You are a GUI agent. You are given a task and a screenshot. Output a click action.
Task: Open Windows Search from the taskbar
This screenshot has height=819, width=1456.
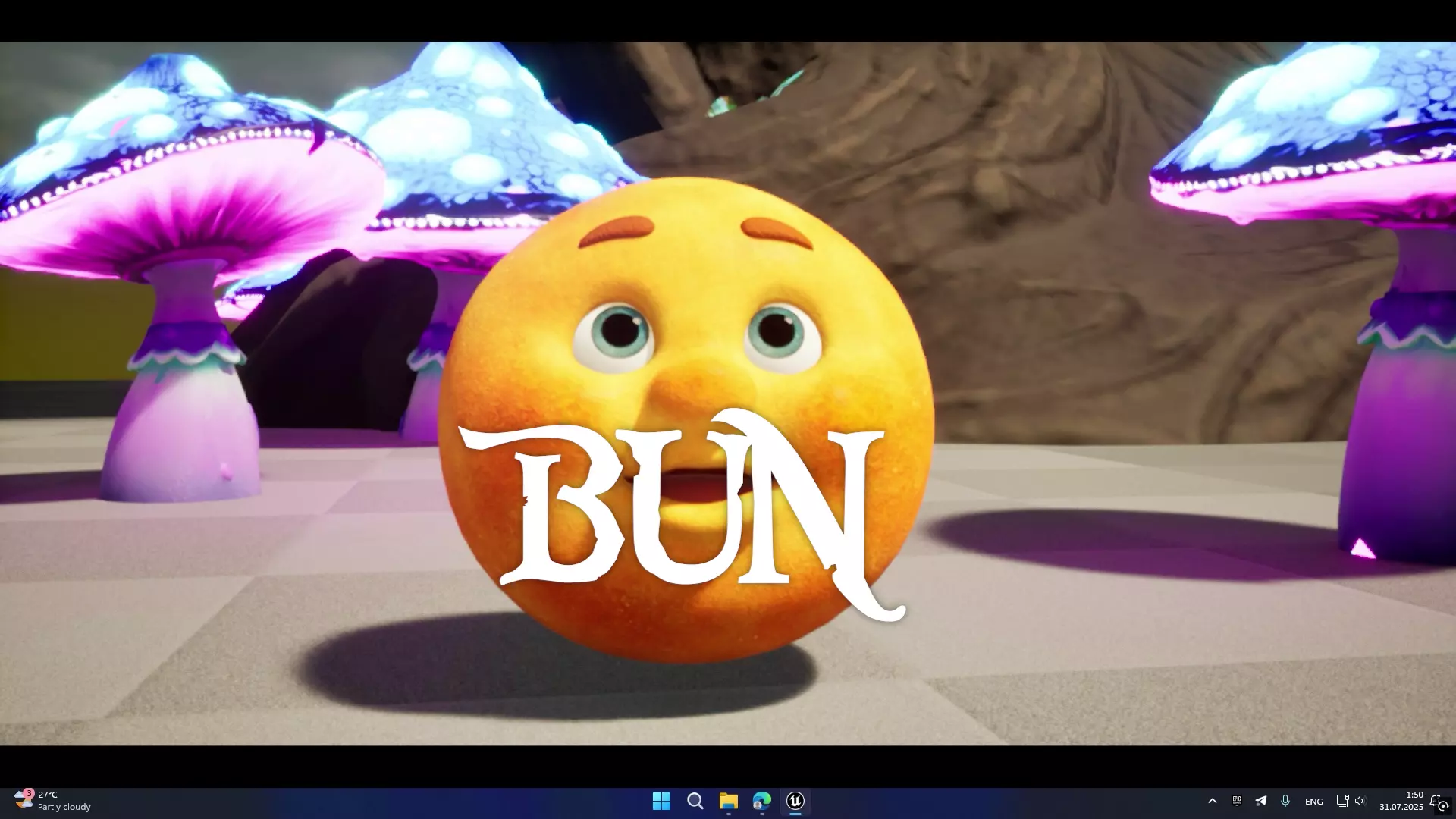coord(695,801)
